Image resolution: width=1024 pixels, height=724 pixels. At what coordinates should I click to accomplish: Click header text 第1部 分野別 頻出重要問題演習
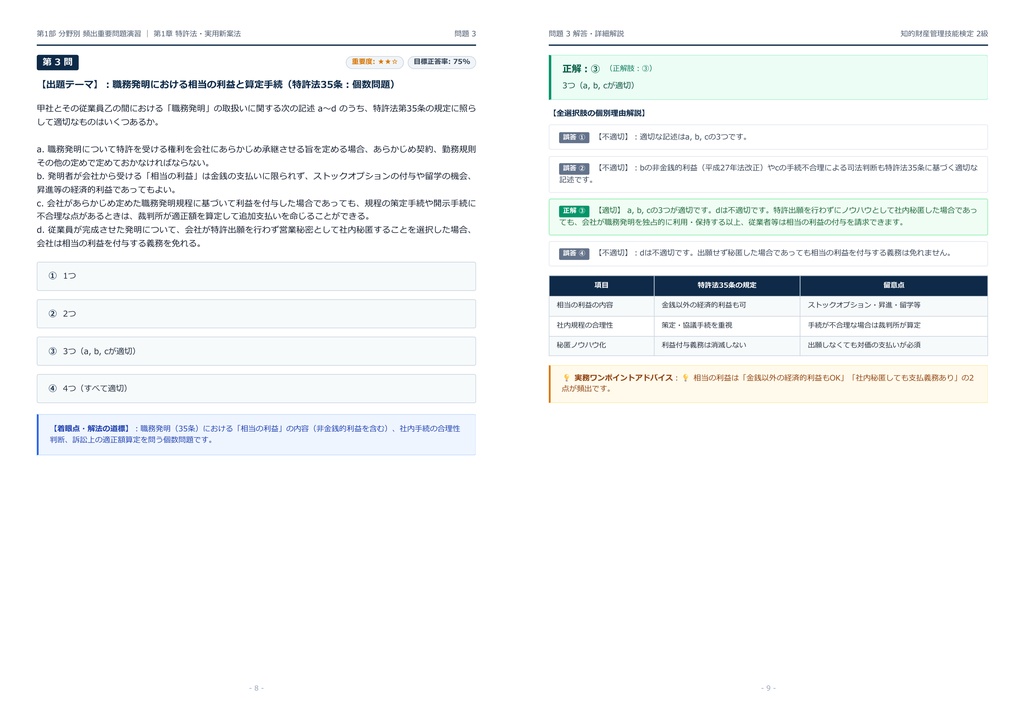click(x=89, y=33)
